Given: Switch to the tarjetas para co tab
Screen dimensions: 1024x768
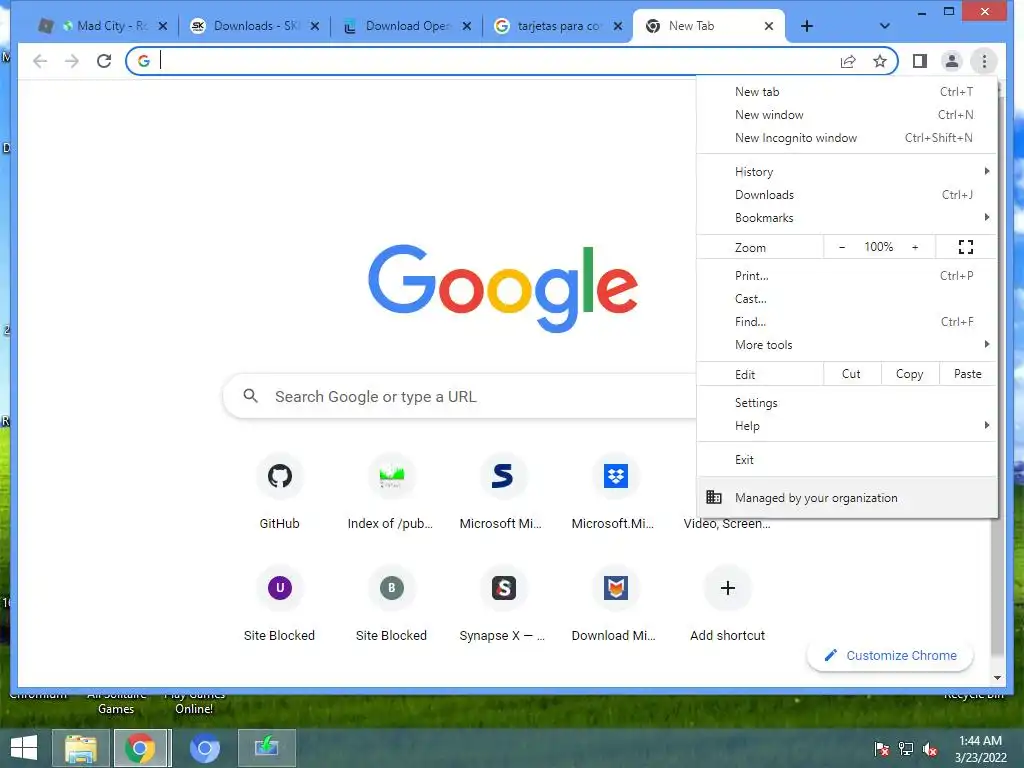Looking at the screenshot, I should (558, 26).
